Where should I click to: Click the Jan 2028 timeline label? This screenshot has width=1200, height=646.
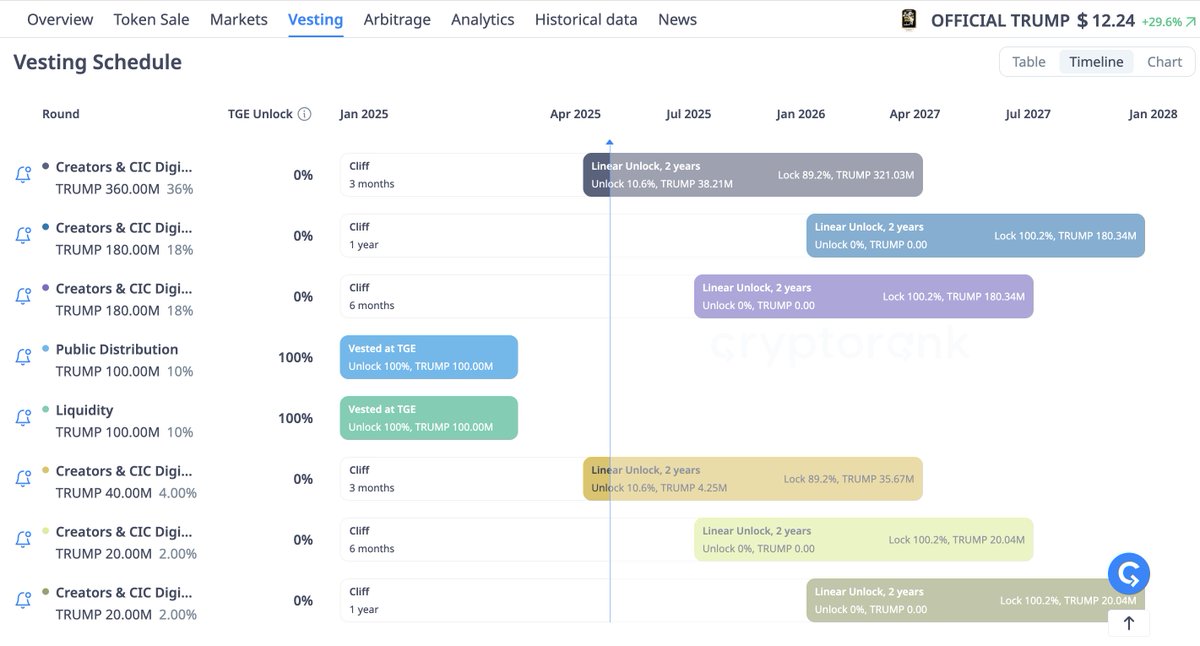click(1153, 114)
